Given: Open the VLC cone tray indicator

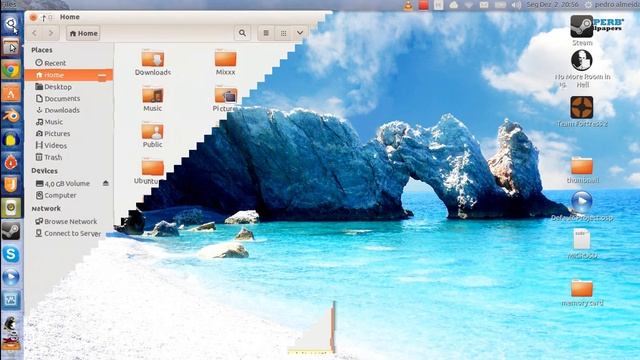Looking at the screenshot, I should (x=408, y=5).
